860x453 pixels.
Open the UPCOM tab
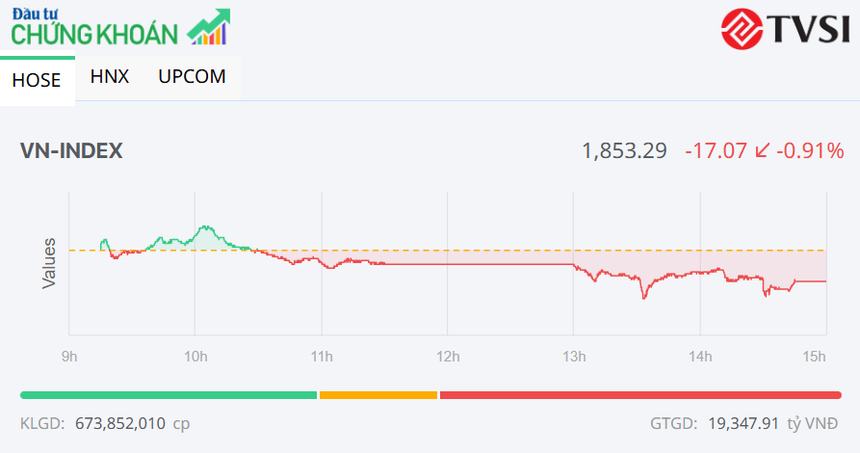(x=192, y=76)
